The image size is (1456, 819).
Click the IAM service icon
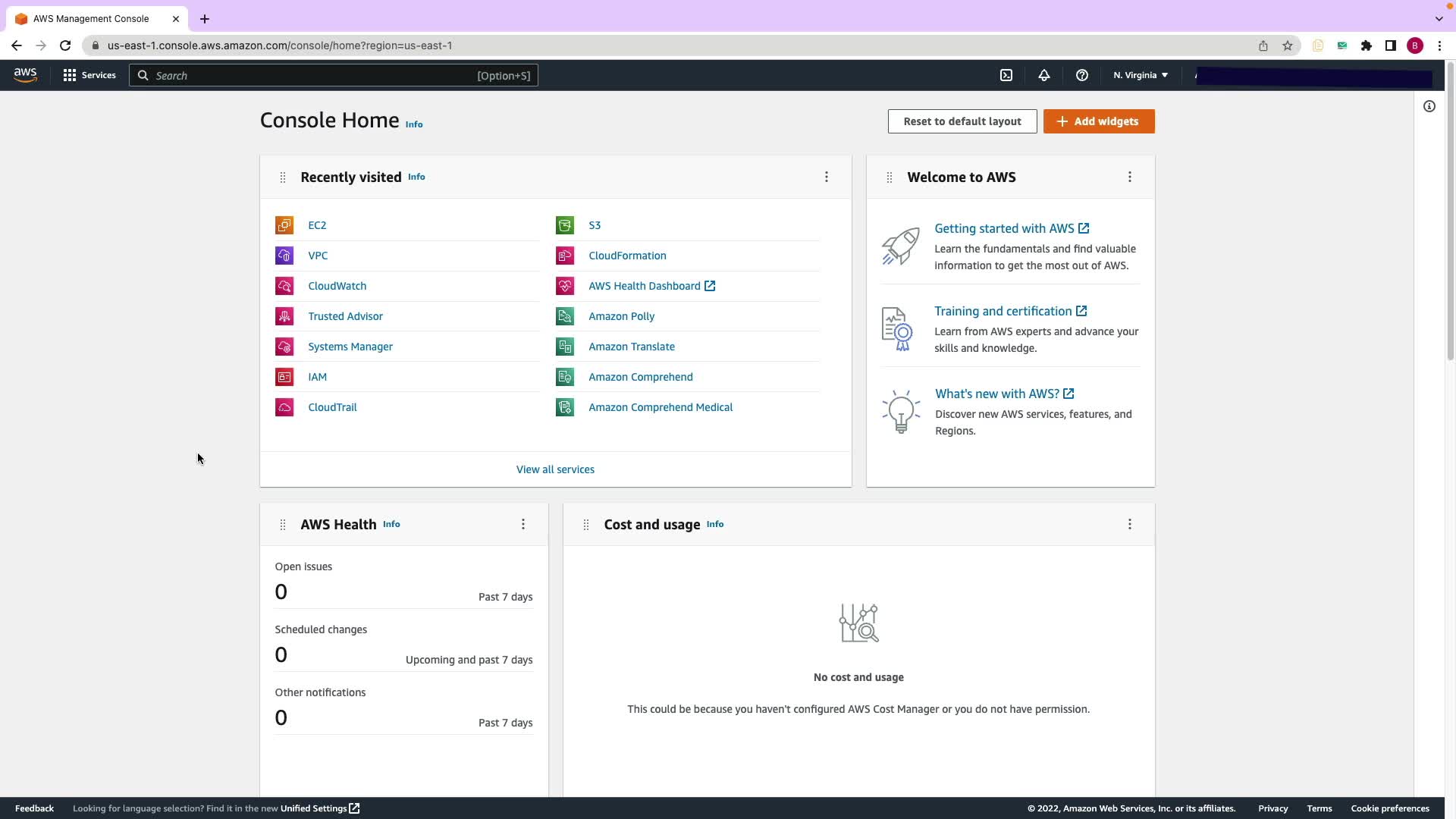pyautogui.click(x=284, y=377)
